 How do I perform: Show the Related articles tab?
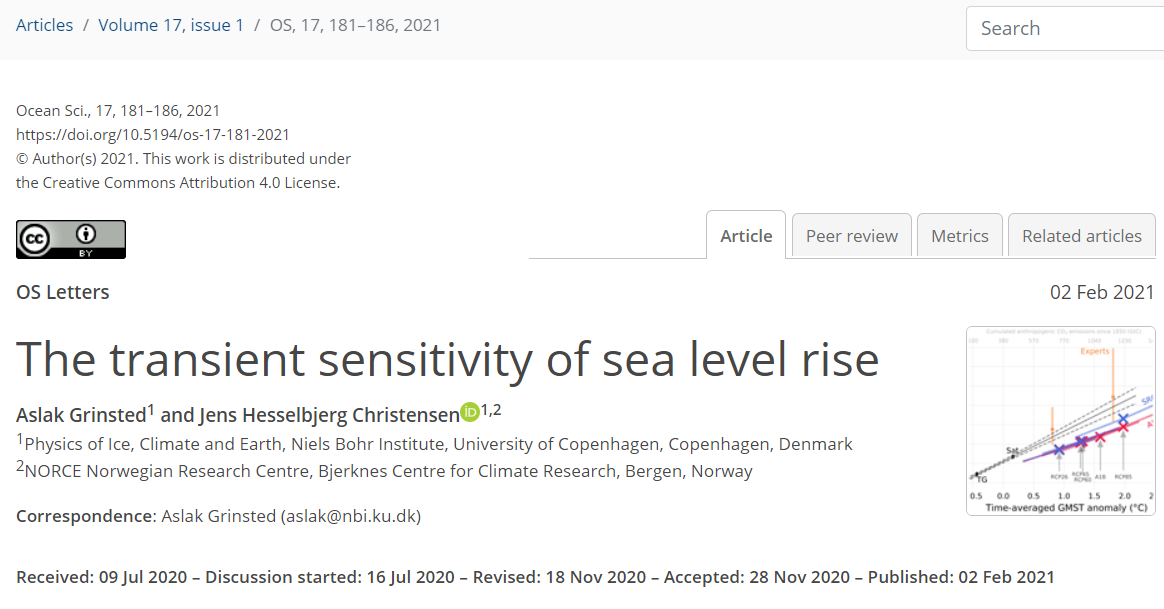(x=1081, y=236)
